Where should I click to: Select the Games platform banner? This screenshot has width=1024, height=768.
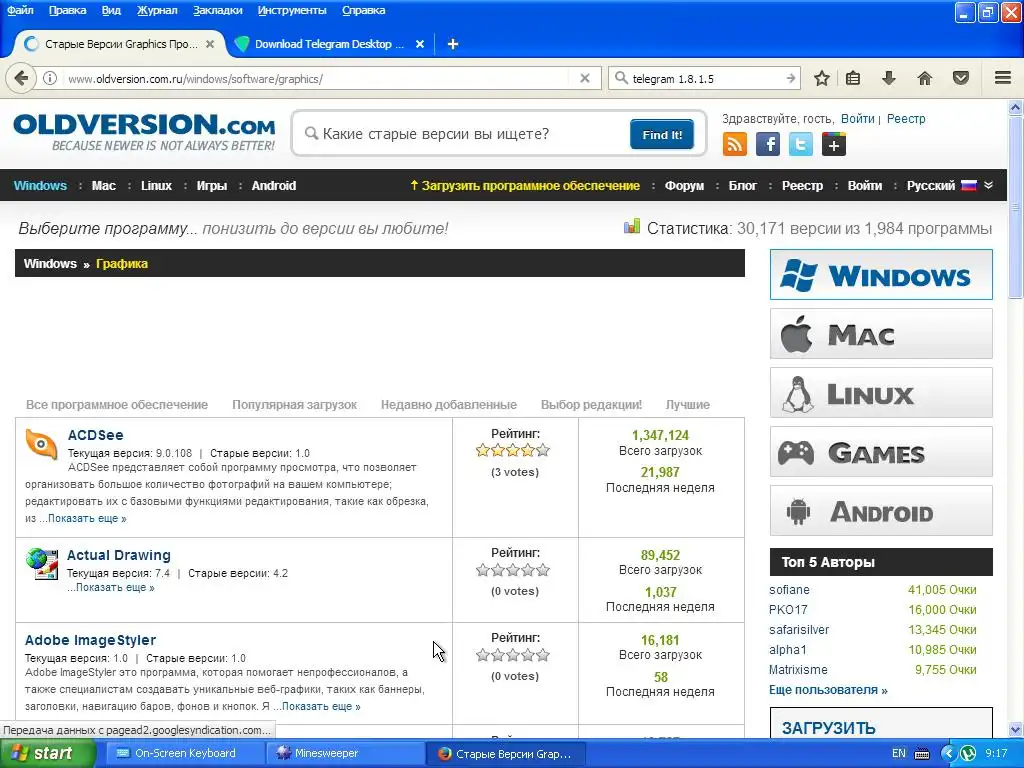881,451
